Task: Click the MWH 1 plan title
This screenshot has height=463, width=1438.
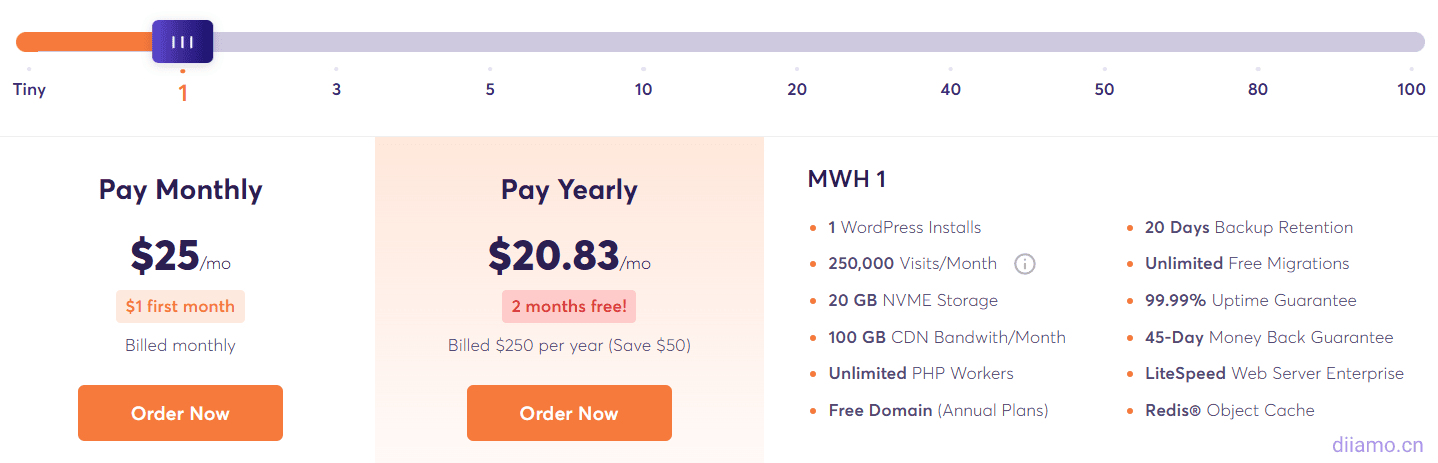Action: point(846,180)
